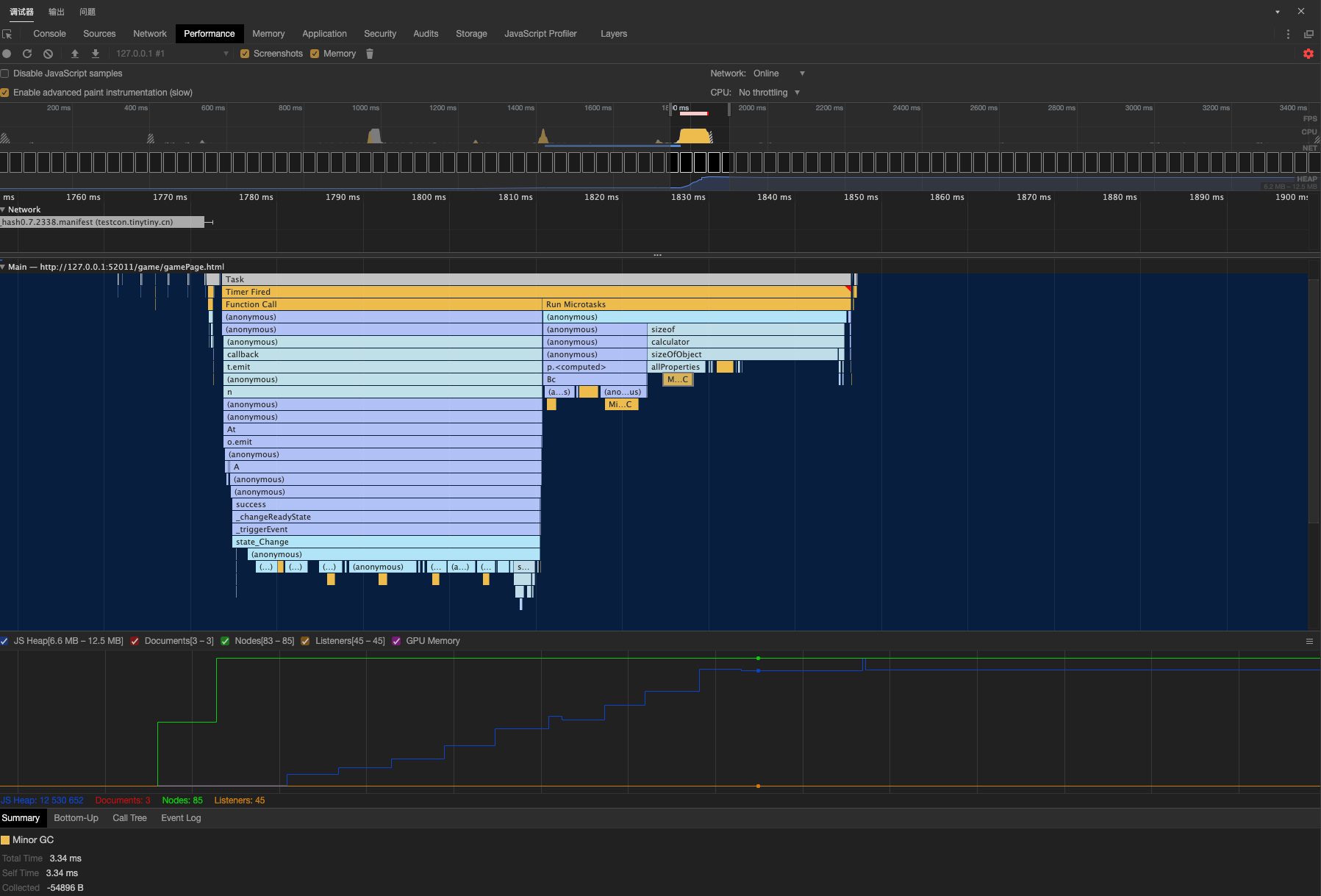
Task: Click the reload and profile icon
Action: pos(27,54)
